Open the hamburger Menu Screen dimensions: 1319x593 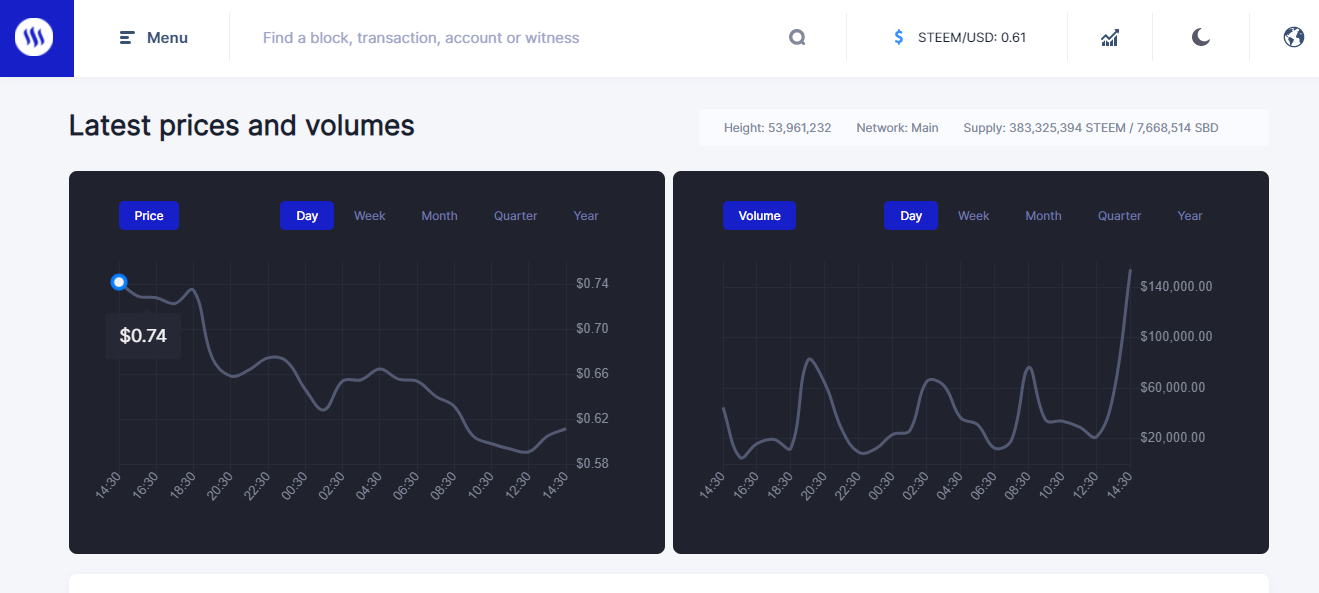coord(154,38)
